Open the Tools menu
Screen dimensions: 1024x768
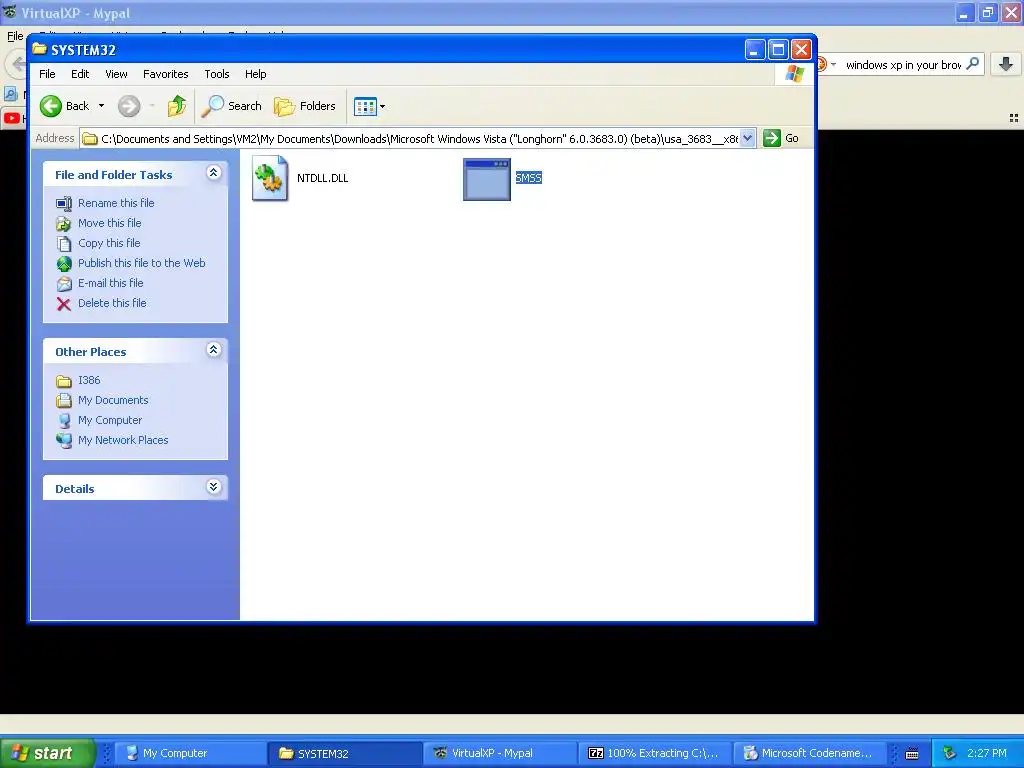(217, 74)
